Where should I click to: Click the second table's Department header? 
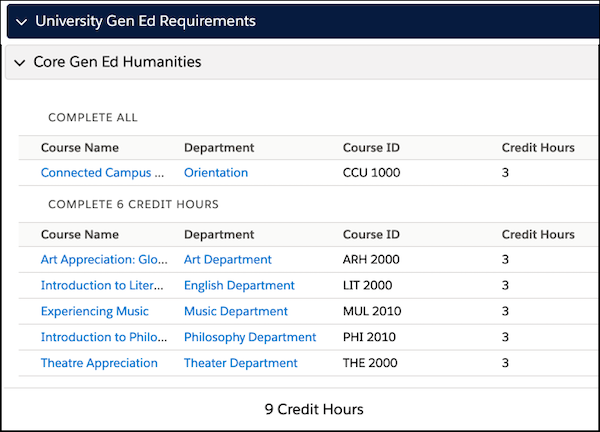pyautogui.click(x=219, y=235)
